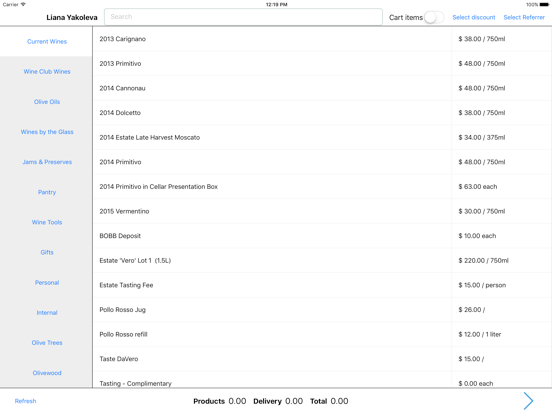Select Tasting - Complimentary row
This screenshot has width=552, height=414.
click(x=322, y=380)
